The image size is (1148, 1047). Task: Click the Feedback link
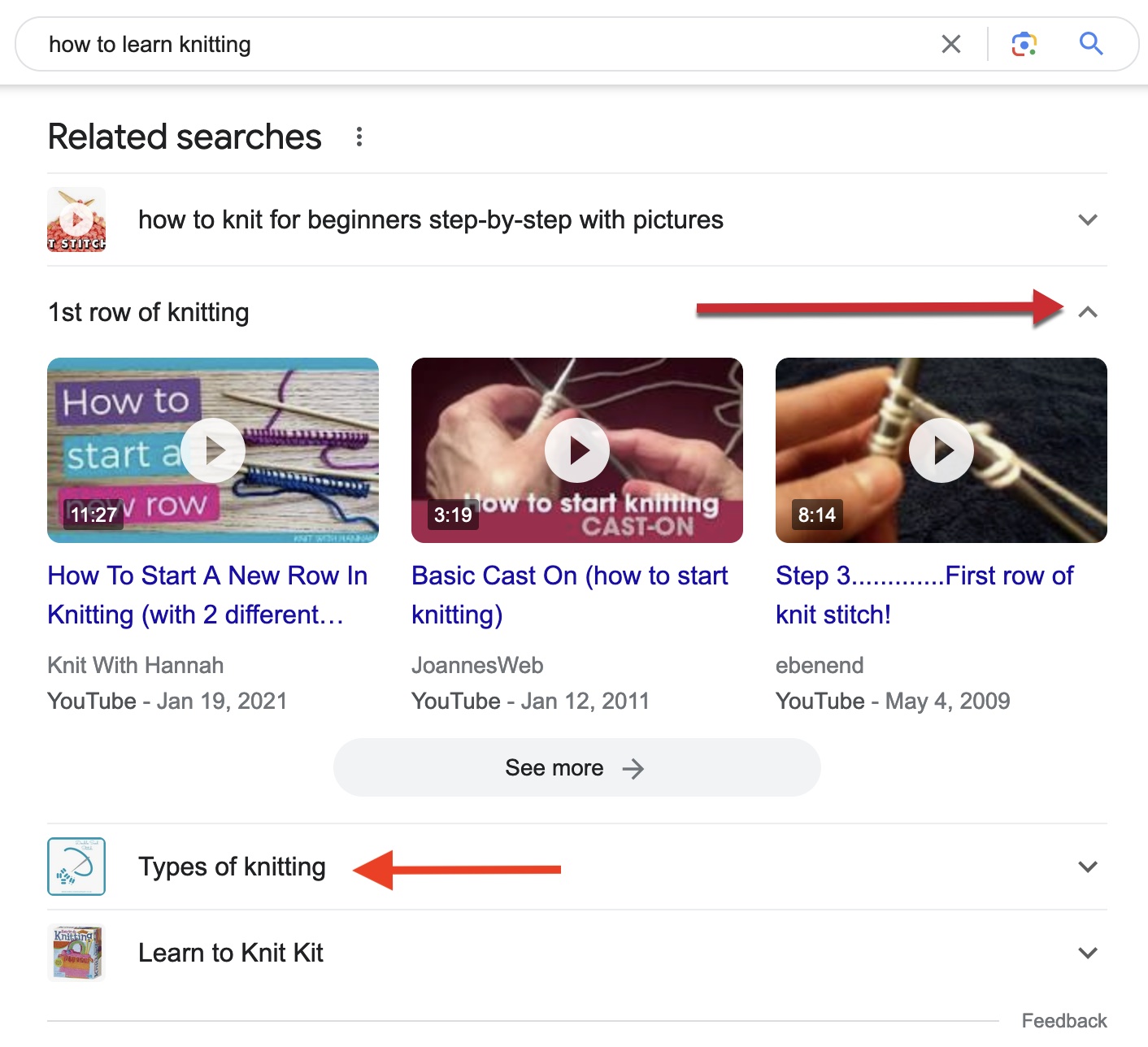[x=1063, y=1021]
